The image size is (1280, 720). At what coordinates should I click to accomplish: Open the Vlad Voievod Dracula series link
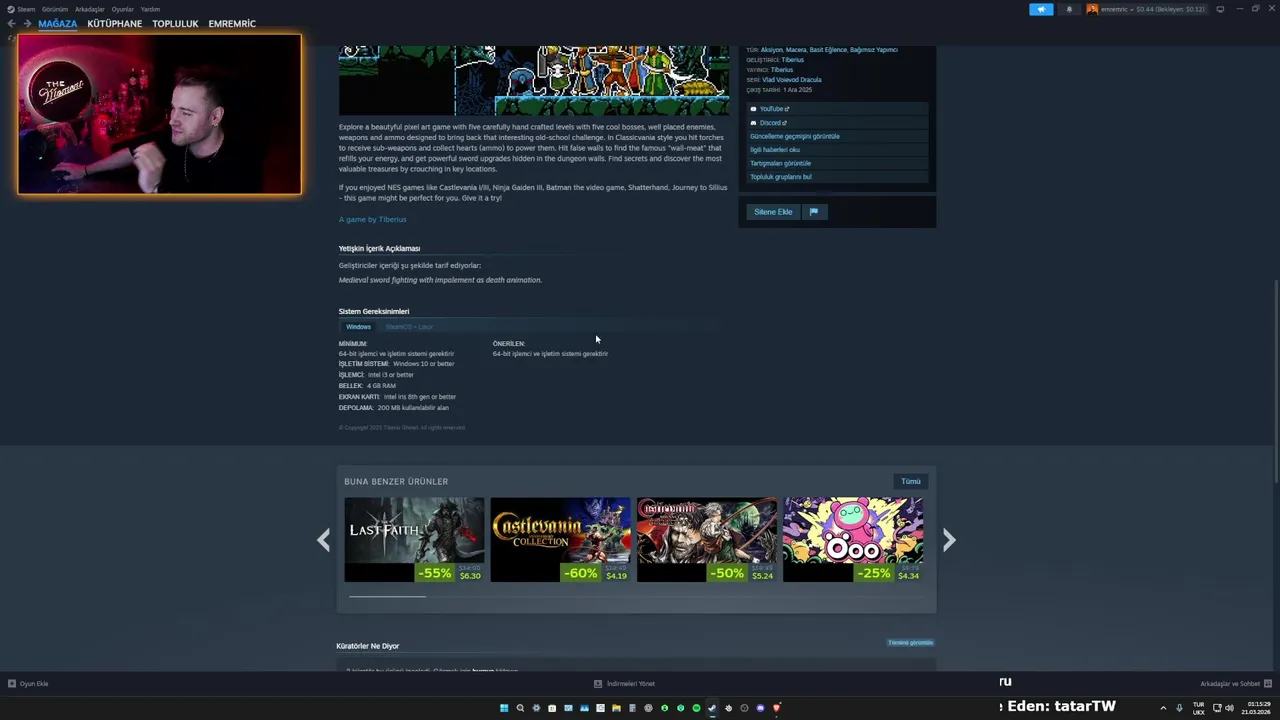tap(792, 80)
